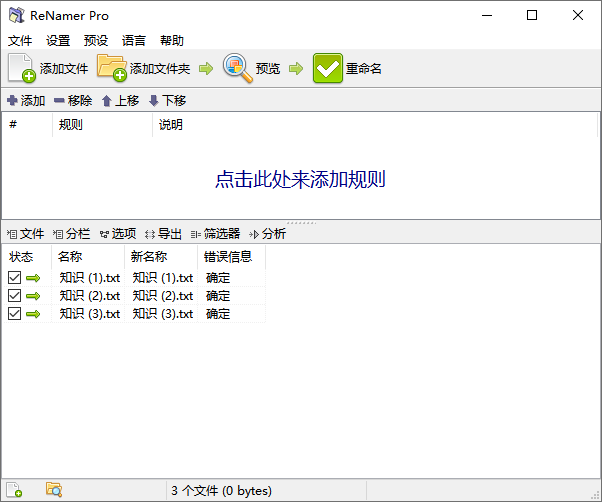Open the 筛选器 filters dropdown

215,234
